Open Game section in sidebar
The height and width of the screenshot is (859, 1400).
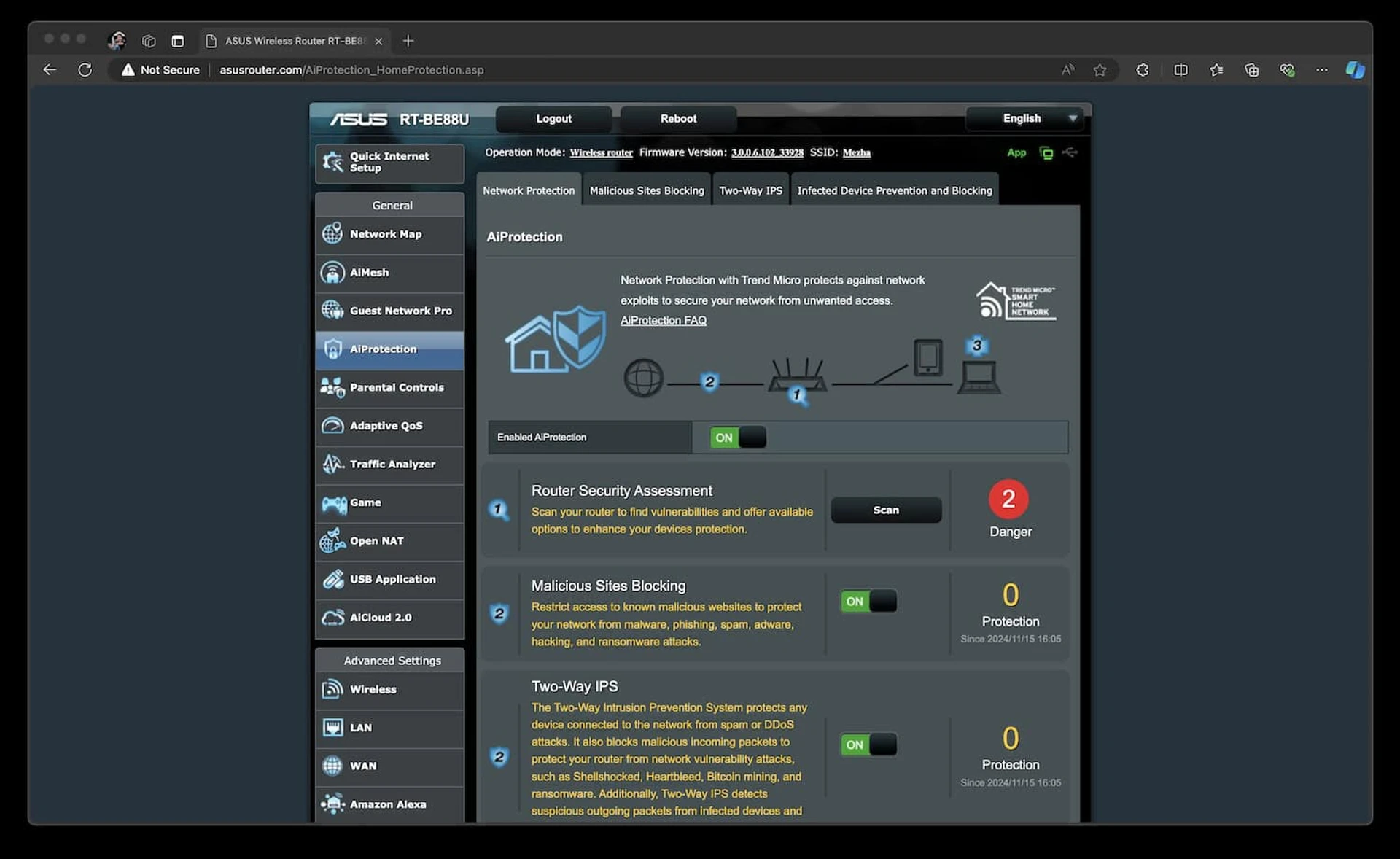389,502
